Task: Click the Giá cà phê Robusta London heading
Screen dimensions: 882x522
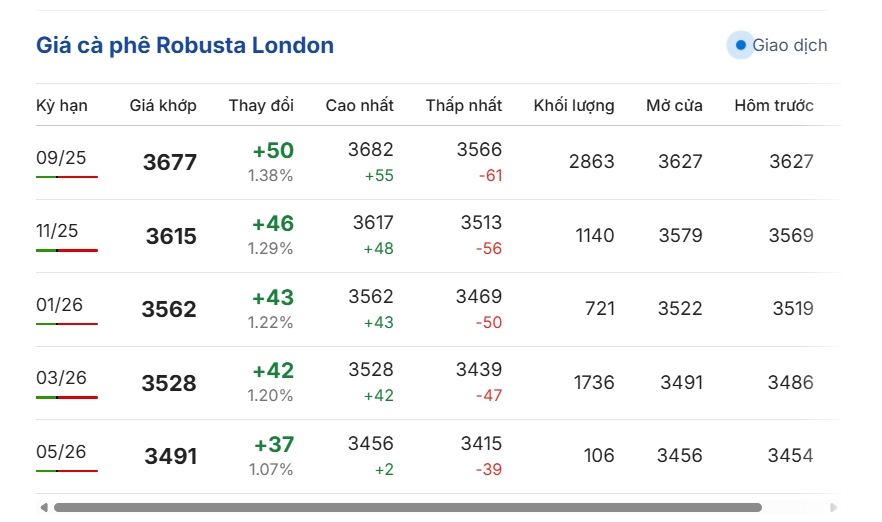Action: coord(185,46)
